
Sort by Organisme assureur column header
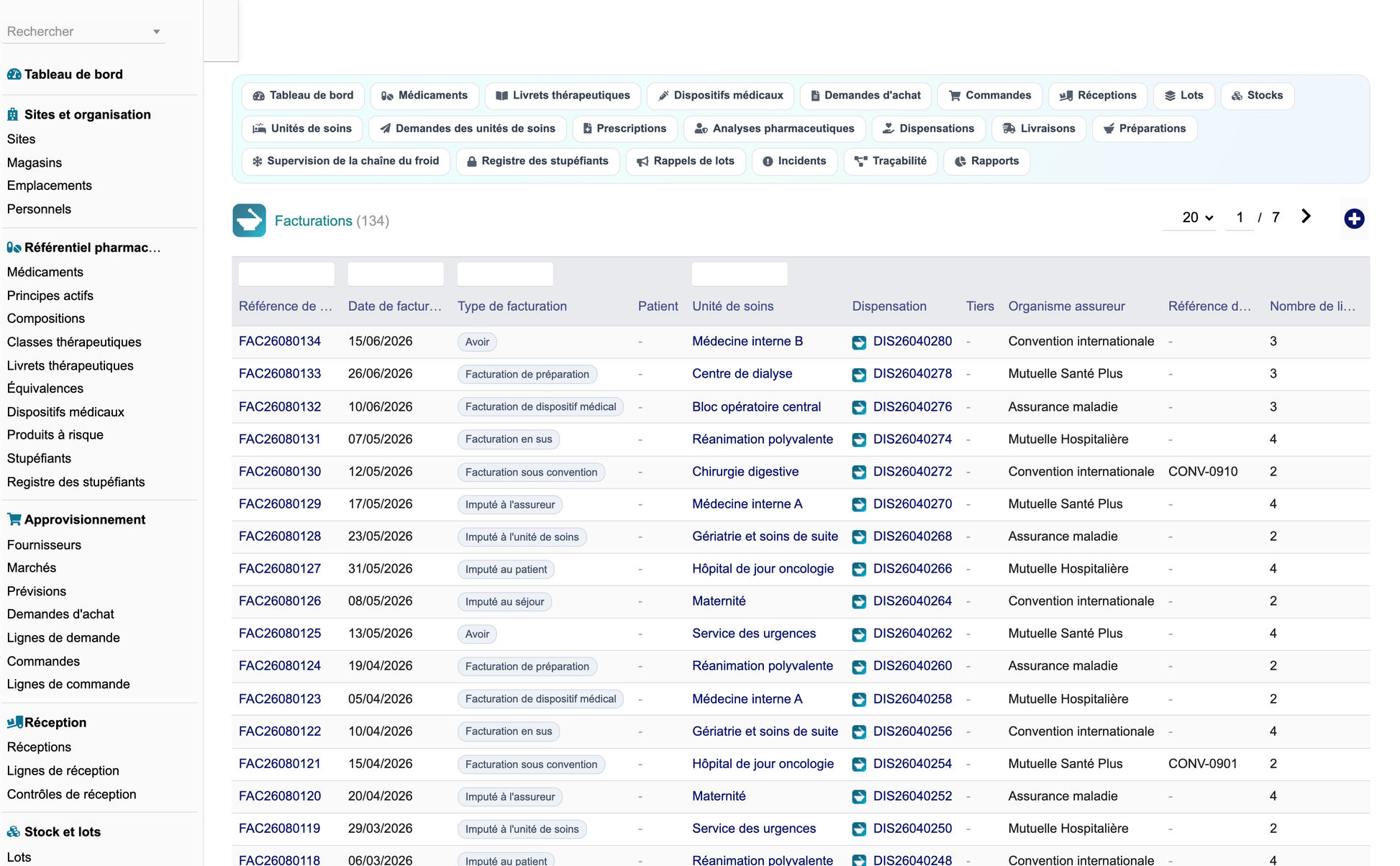pyautogui.click(x=1066, y=306)
